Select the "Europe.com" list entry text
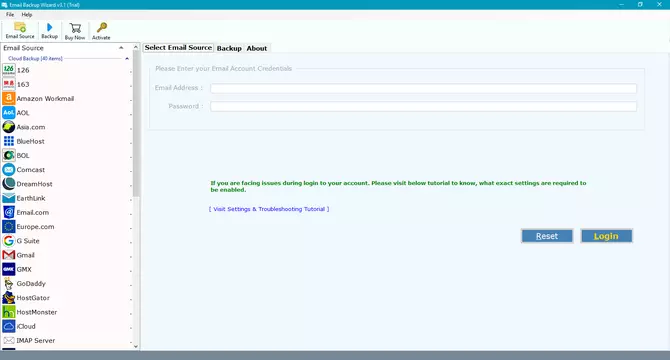Viewport: 670px width, 360px height. point(35,227)
